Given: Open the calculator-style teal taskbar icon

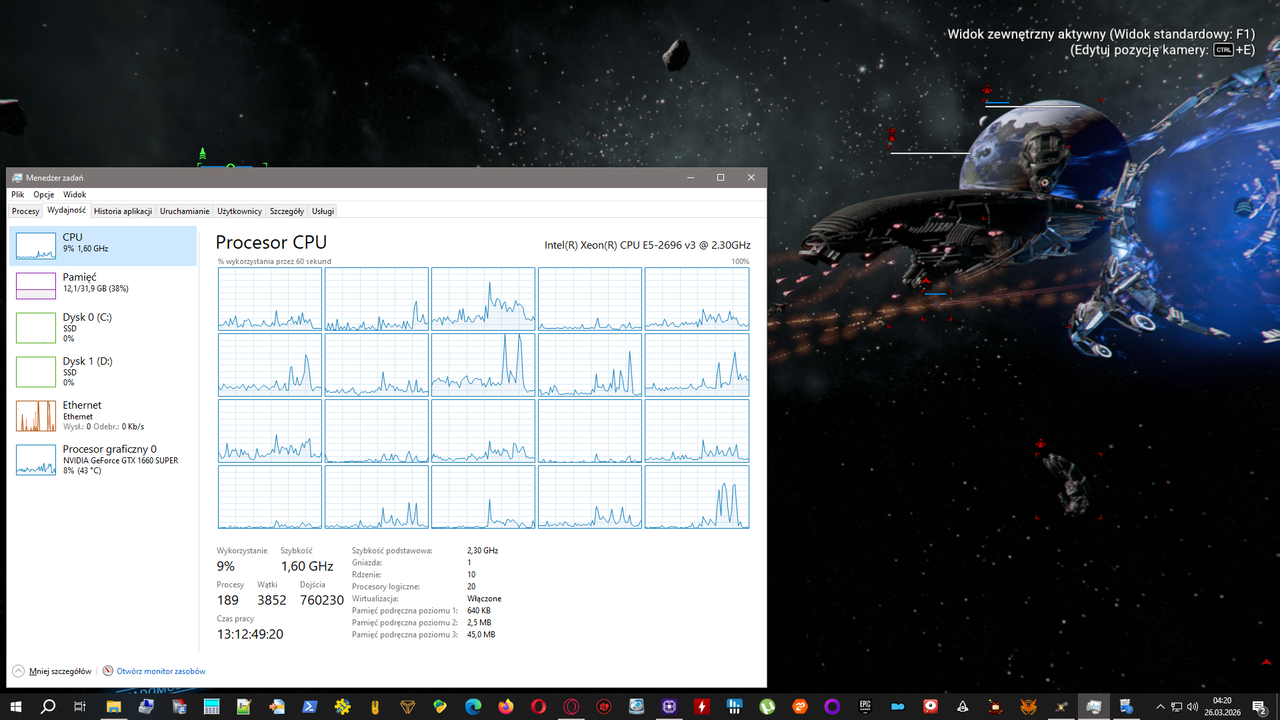Looking at the screenshot, I should click(212, 706).
